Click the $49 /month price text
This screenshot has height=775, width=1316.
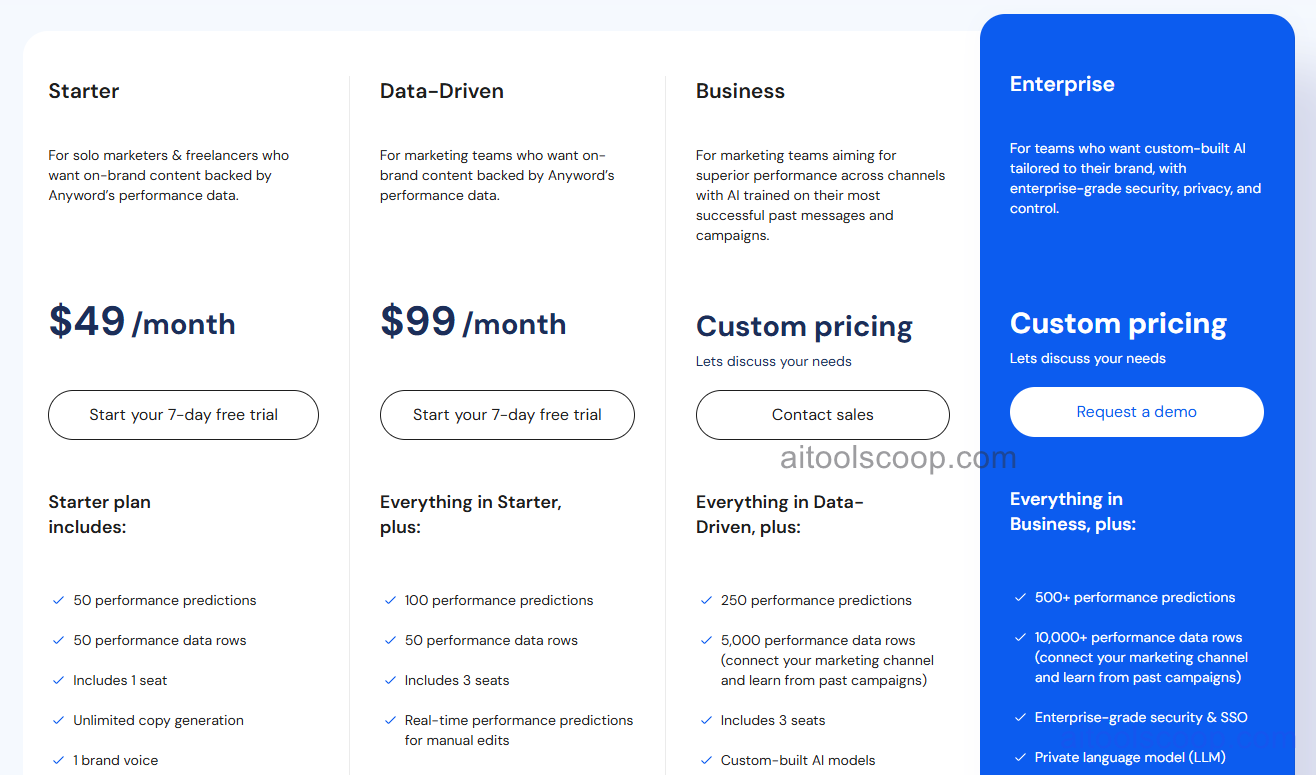click(142, 322)
